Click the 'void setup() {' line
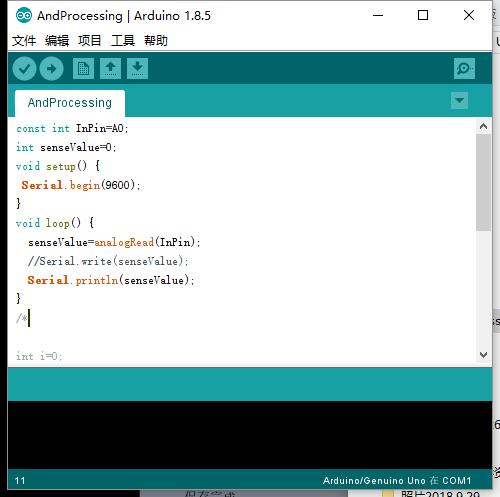The image size is (500, 497). pos(58,166)
